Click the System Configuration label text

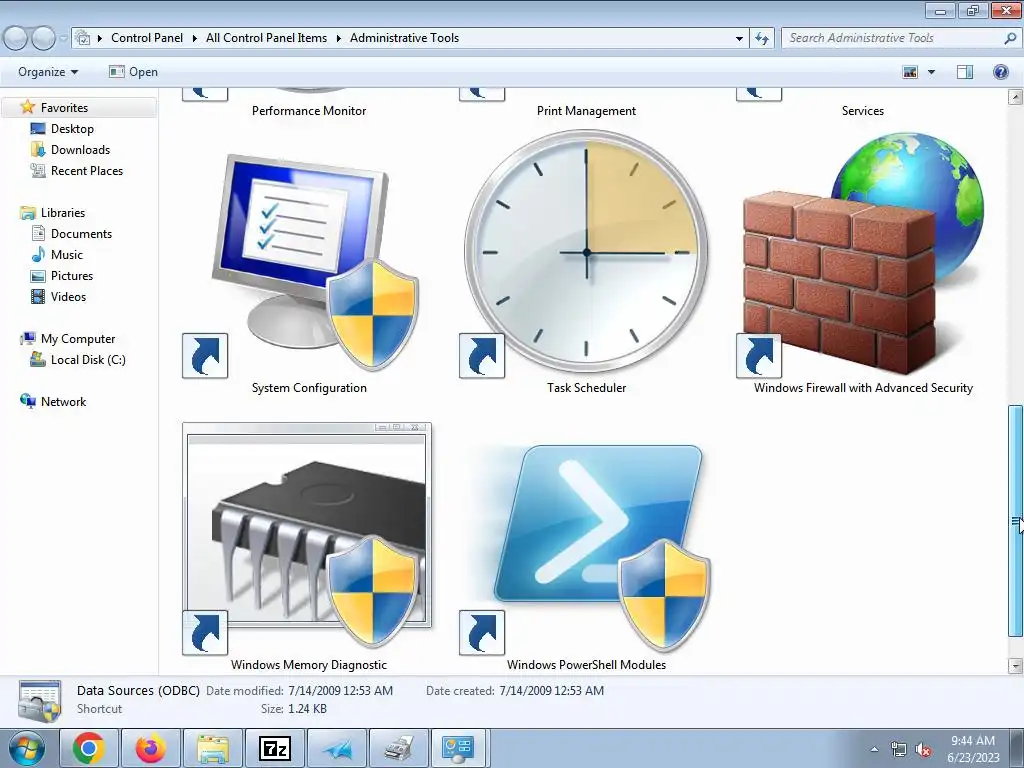pos(309,388)
